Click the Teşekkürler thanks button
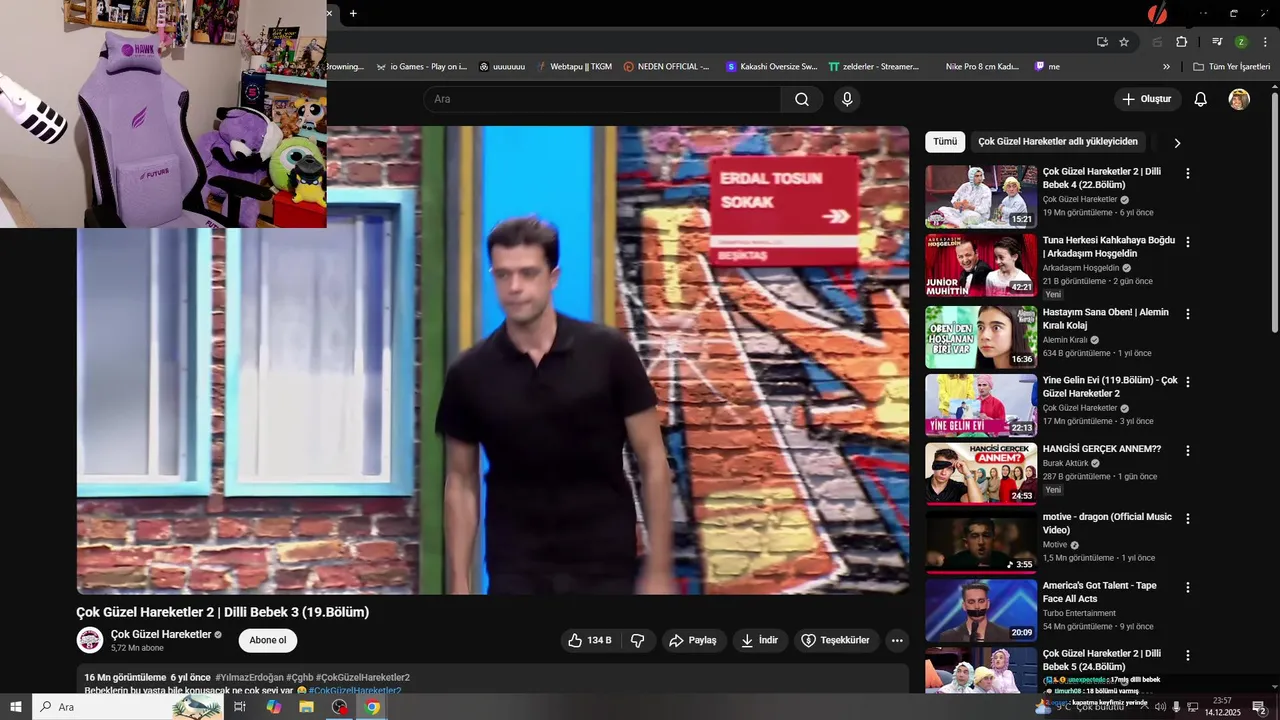This screenshot has height=720, width=1280. [x=836, y=640]
